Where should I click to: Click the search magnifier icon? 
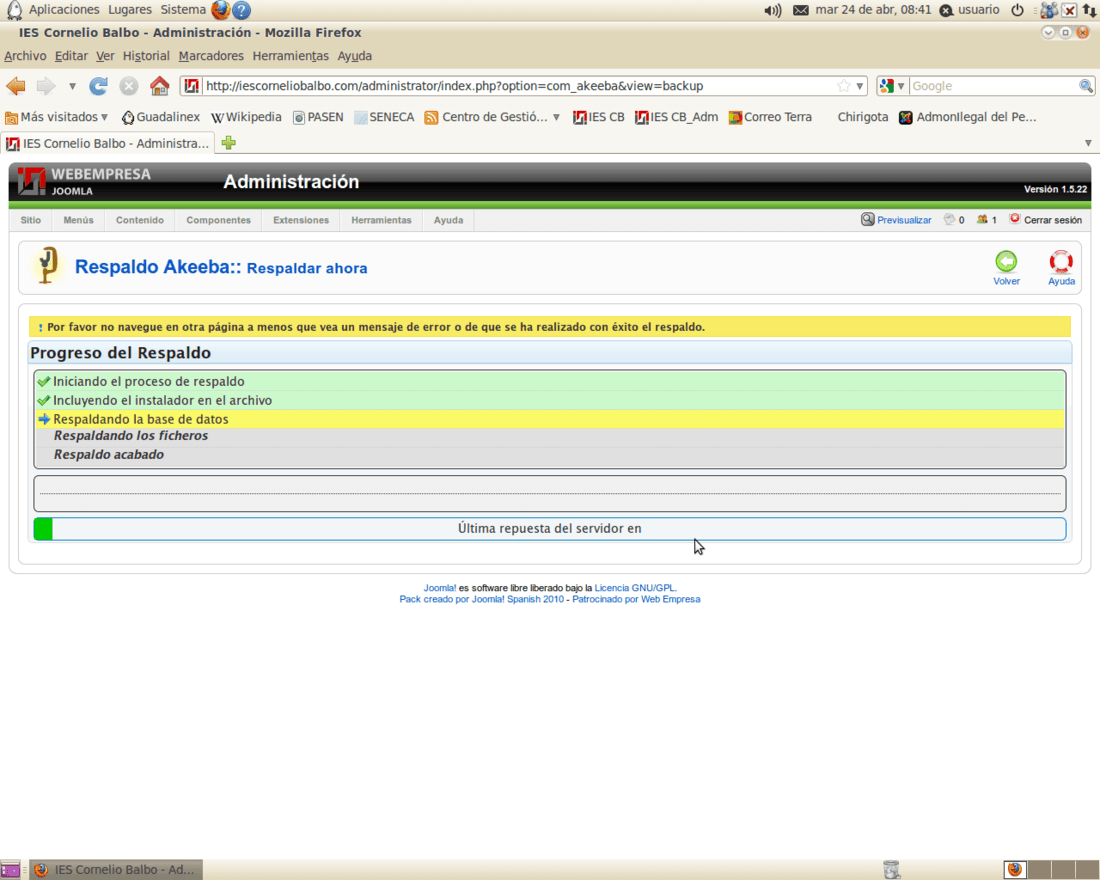pyautogui.click(x=1086, y=86)
